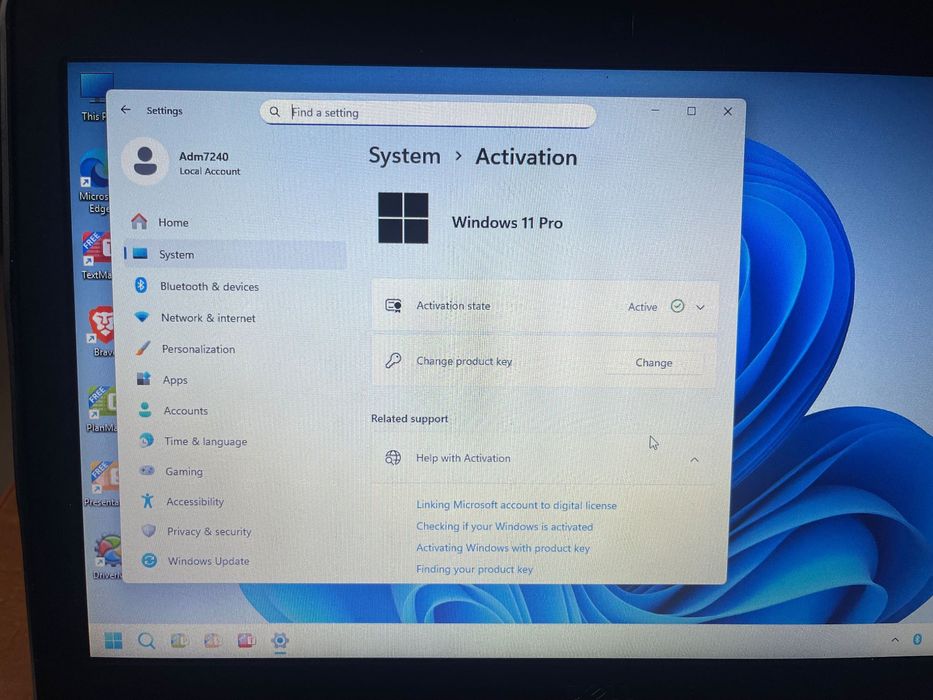Click the Bluetooth tray icon
This screenshot has height=700, width=933.
coord(917,639)
